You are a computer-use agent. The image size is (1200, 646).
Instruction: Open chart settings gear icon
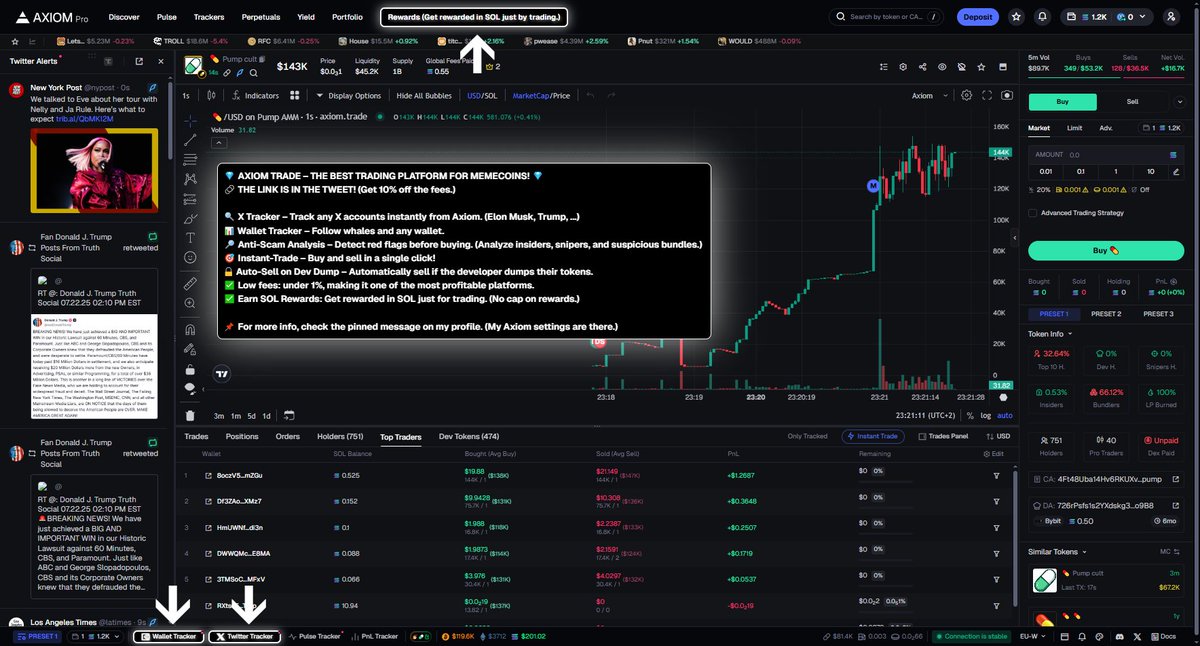point(966,95)
